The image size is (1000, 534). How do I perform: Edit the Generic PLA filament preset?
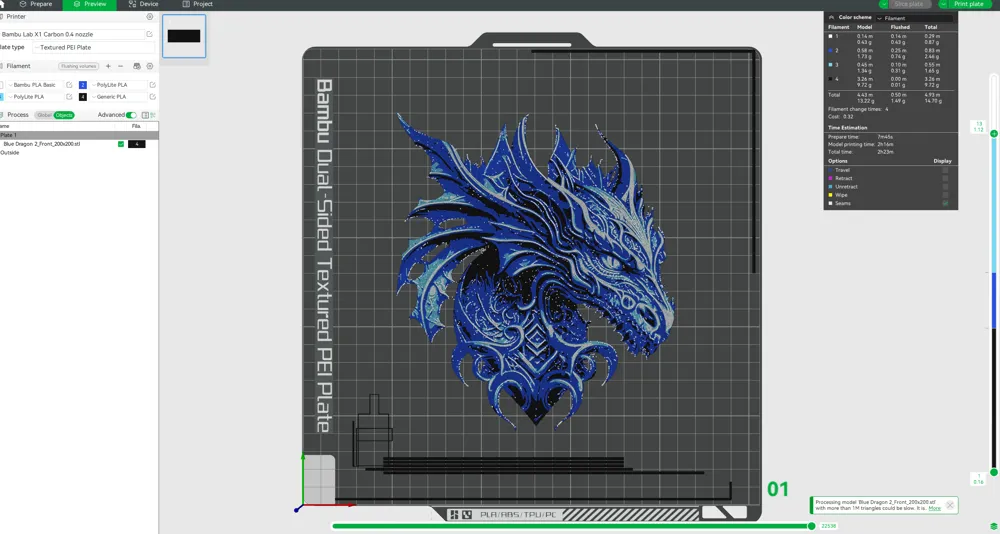152,97
